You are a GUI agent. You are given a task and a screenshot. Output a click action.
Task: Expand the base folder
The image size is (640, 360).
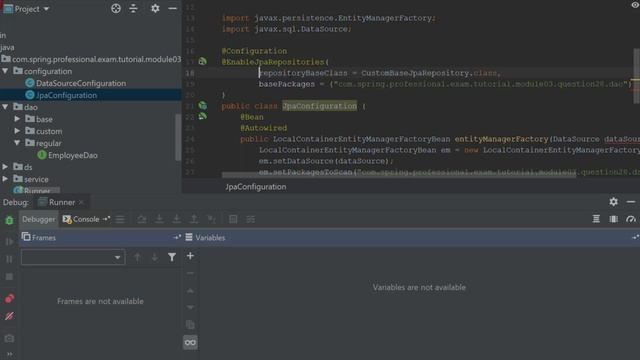pyautogui.click(x=17, y=119)
